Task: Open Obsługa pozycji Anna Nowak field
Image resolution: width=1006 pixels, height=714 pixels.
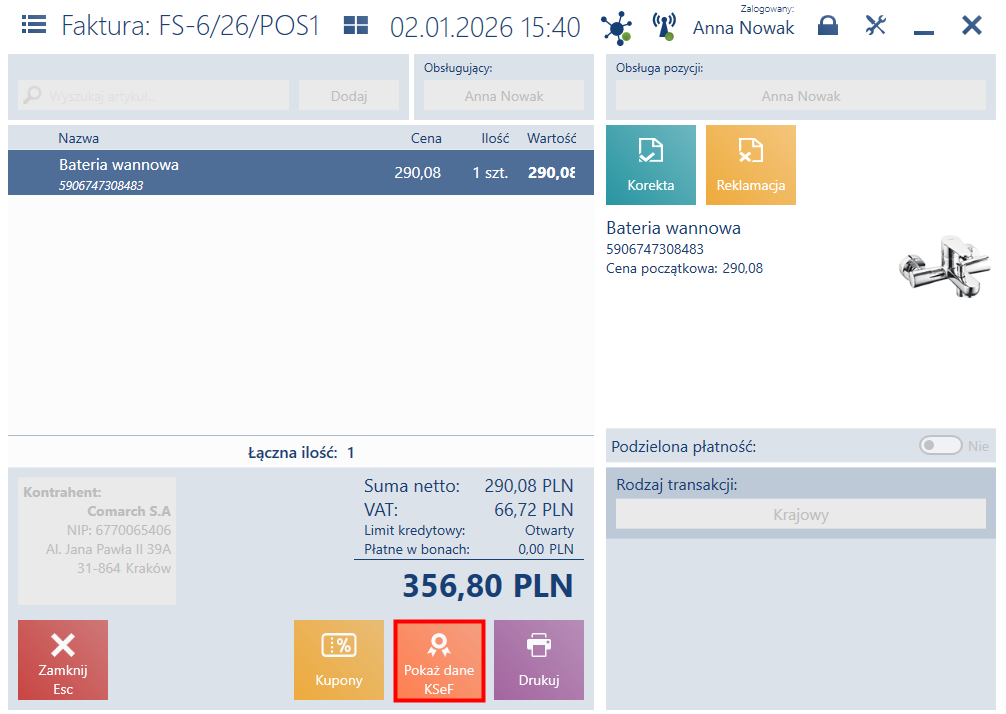Action: tap(800, 96)
